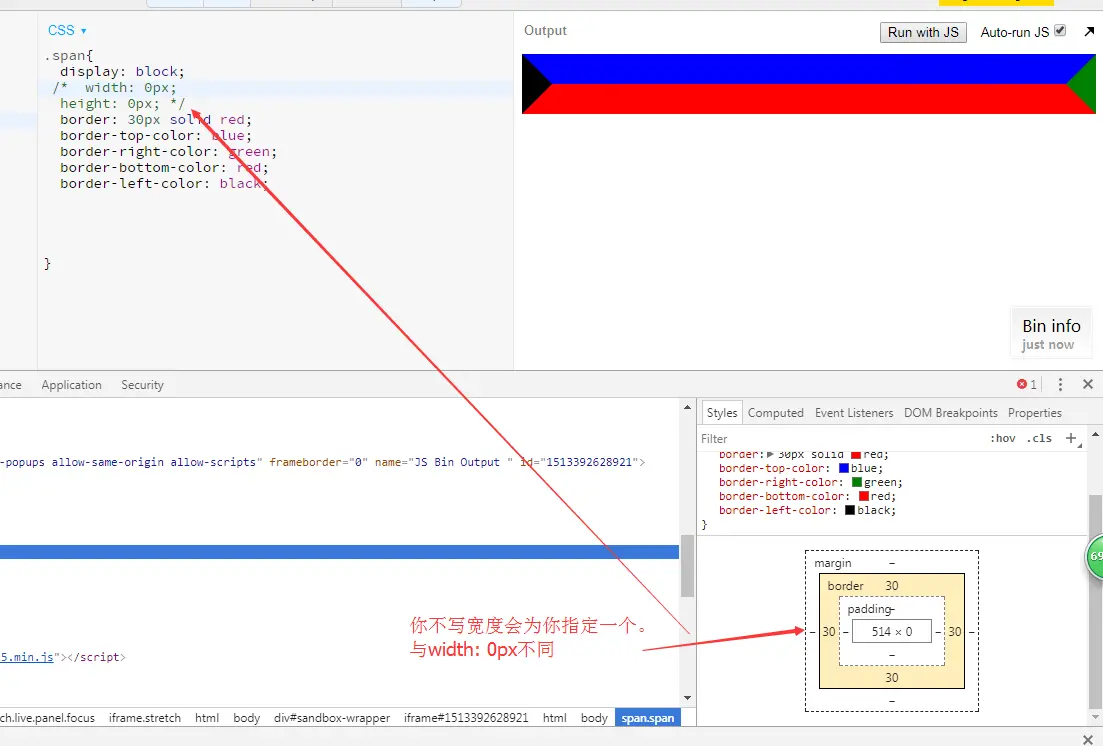Screen dimensions: 1103x746
Task: Close the bottom drawer with X
Action: [x=1088, y=738]
